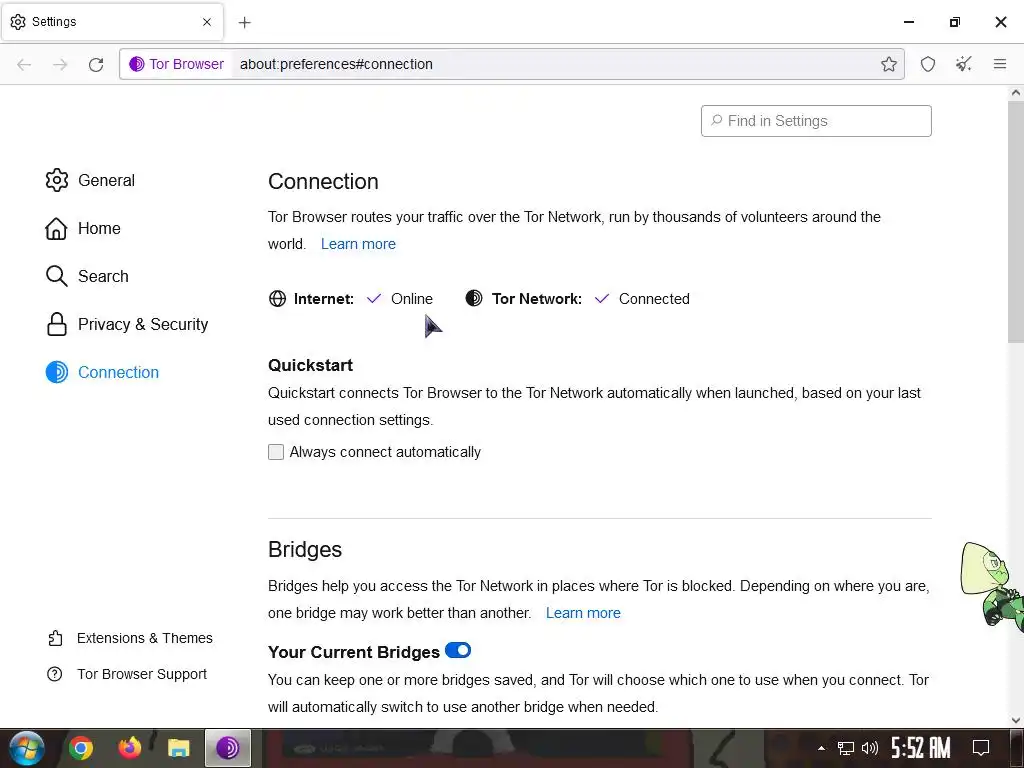This screenshot has width=1024, height=768.
Task: Click the Internet globe status icon
Action: coord(278,298)
